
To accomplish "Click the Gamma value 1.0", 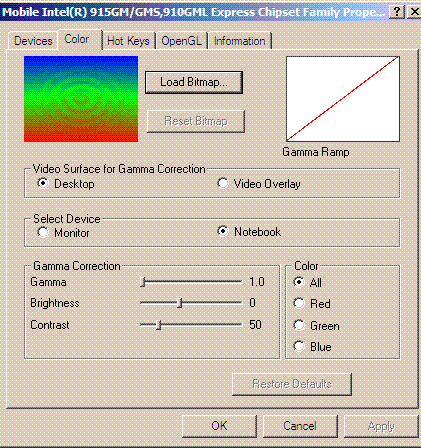I will pyautogui.click(x=257, y=282).
